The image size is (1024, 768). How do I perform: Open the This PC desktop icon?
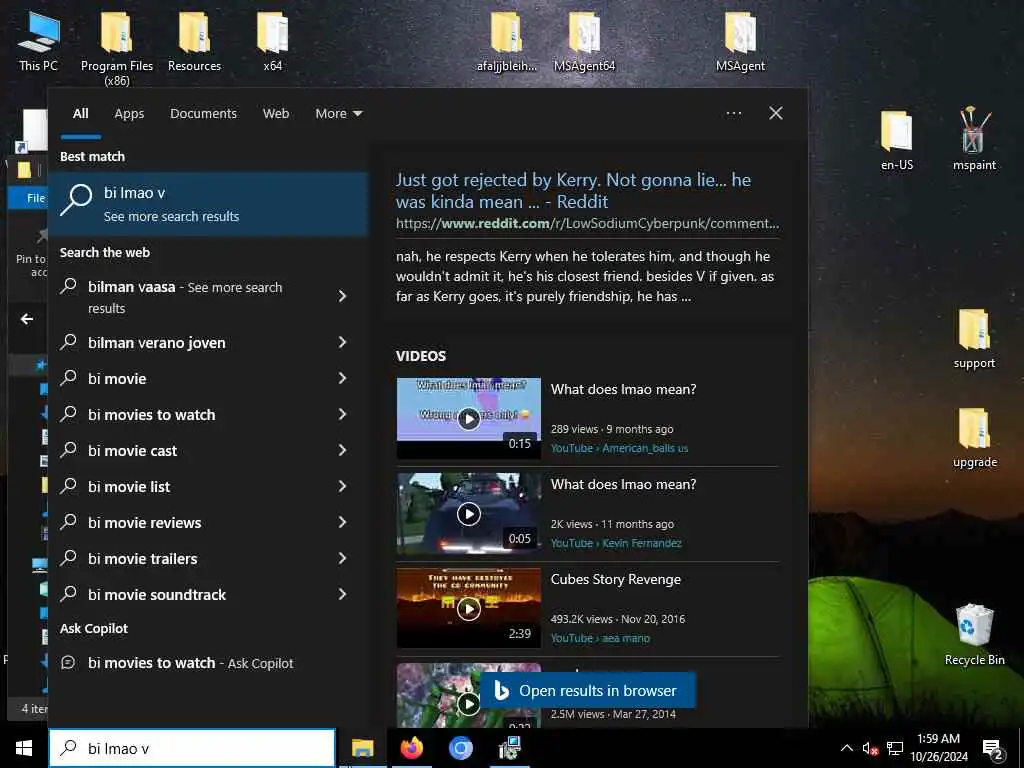[38, 40]
